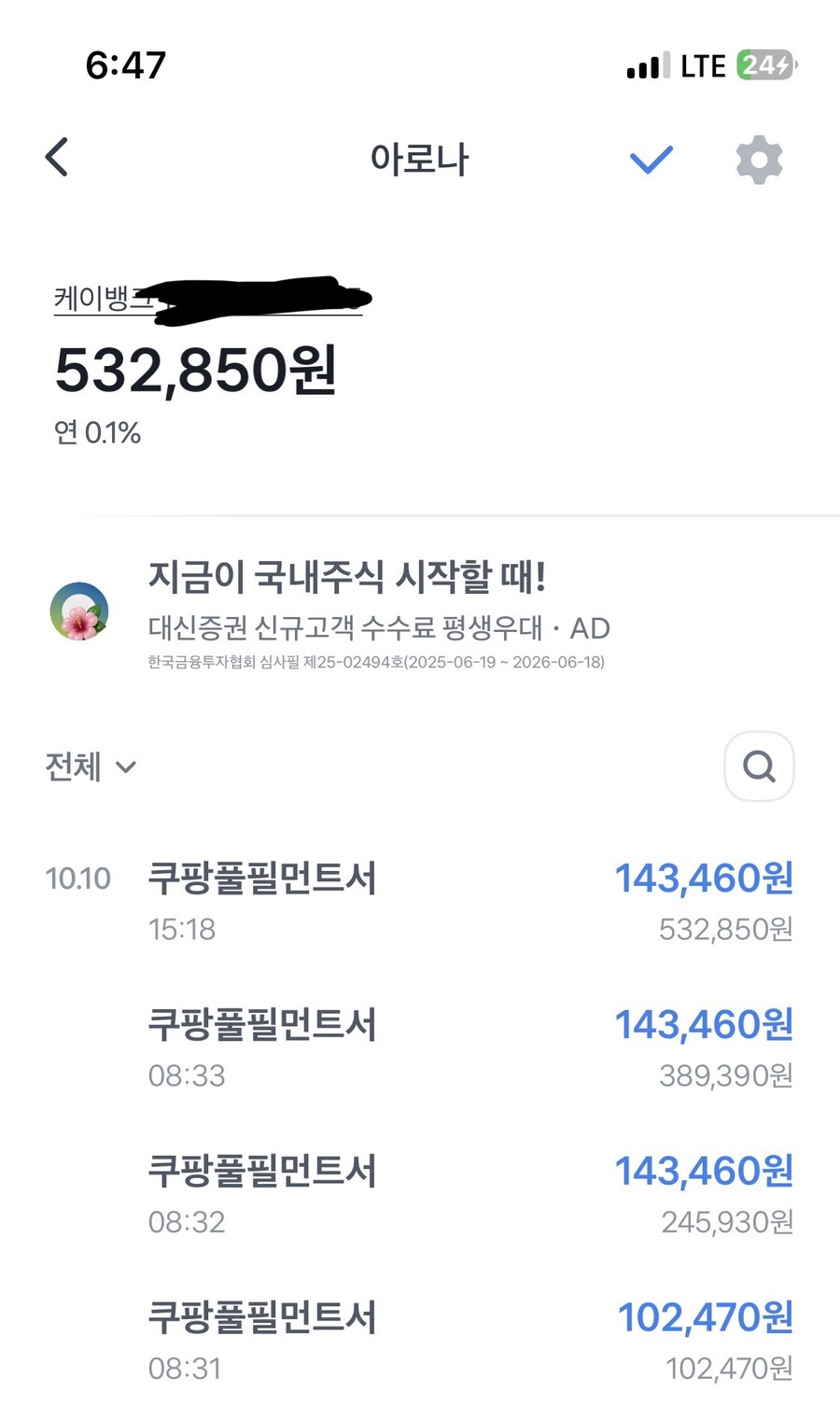Tap the transaction search magnifier icon
Image resolution: width=840 pixels, height=1420 pixels.
point(759,766)
